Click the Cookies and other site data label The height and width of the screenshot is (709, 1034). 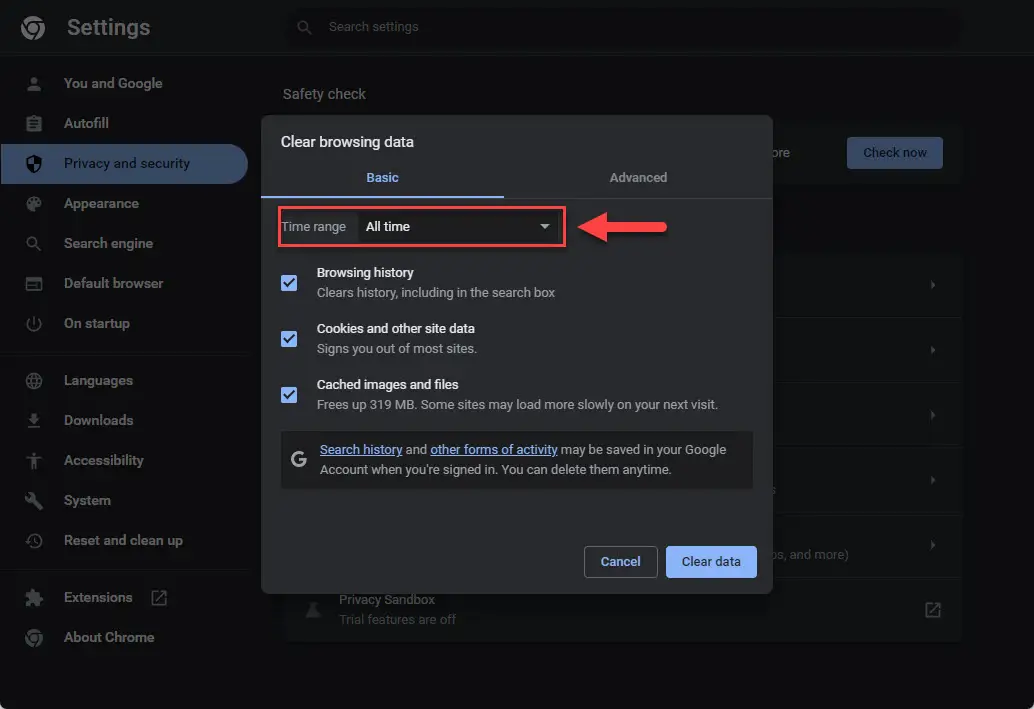pos(396,329)
